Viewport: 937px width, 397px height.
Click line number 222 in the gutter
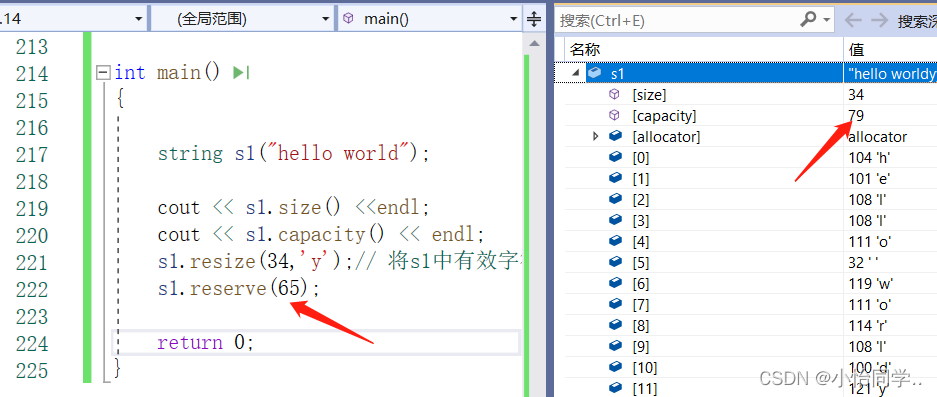pyautogui.click(x=32, y=289)
